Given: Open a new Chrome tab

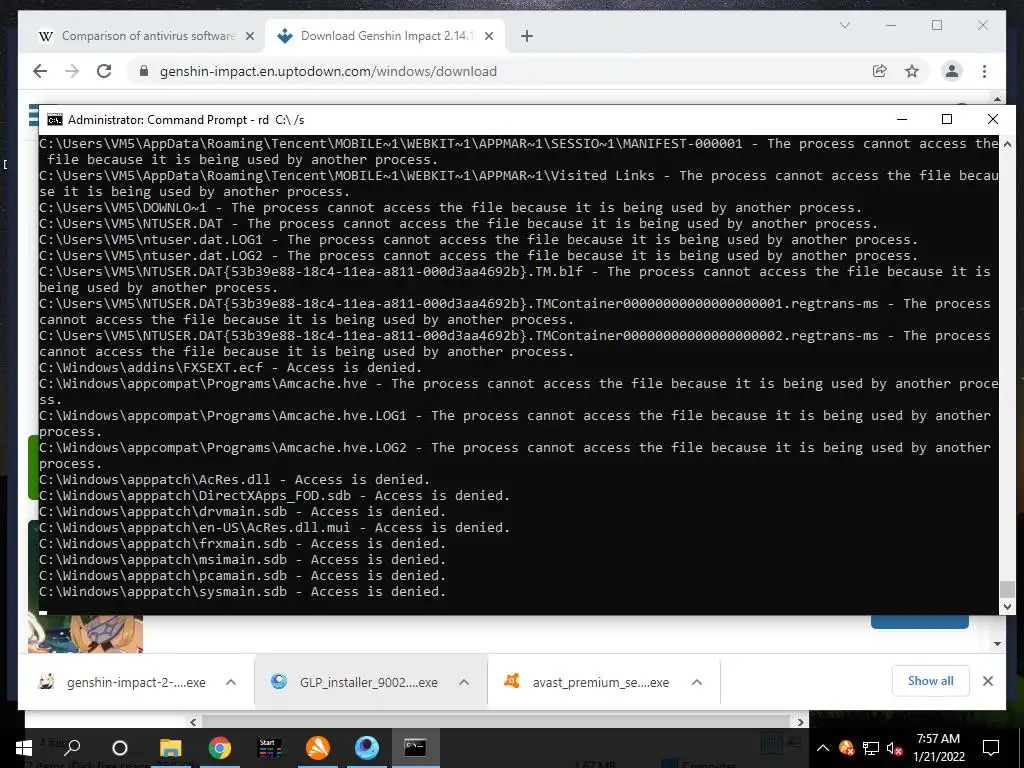Looking at the screenshot, I should (527, 37).
